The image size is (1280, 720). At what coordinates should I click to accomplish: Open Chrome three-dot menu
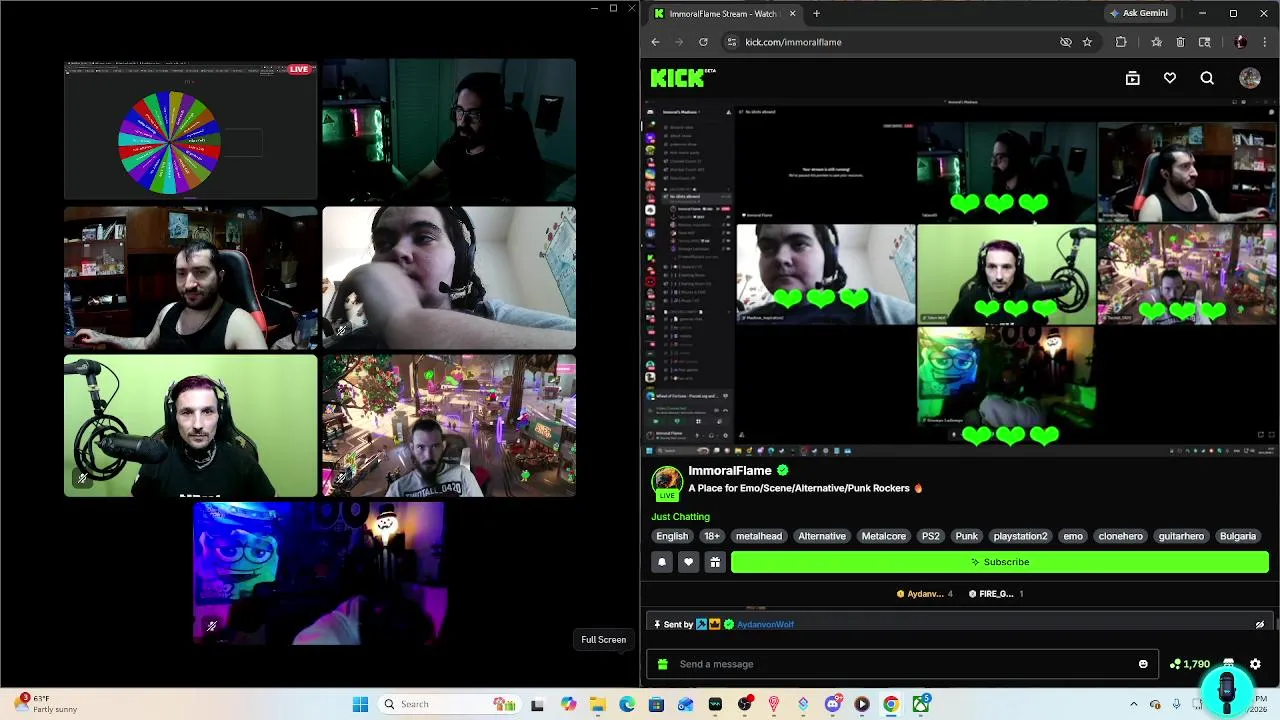tap(1265, 42)
